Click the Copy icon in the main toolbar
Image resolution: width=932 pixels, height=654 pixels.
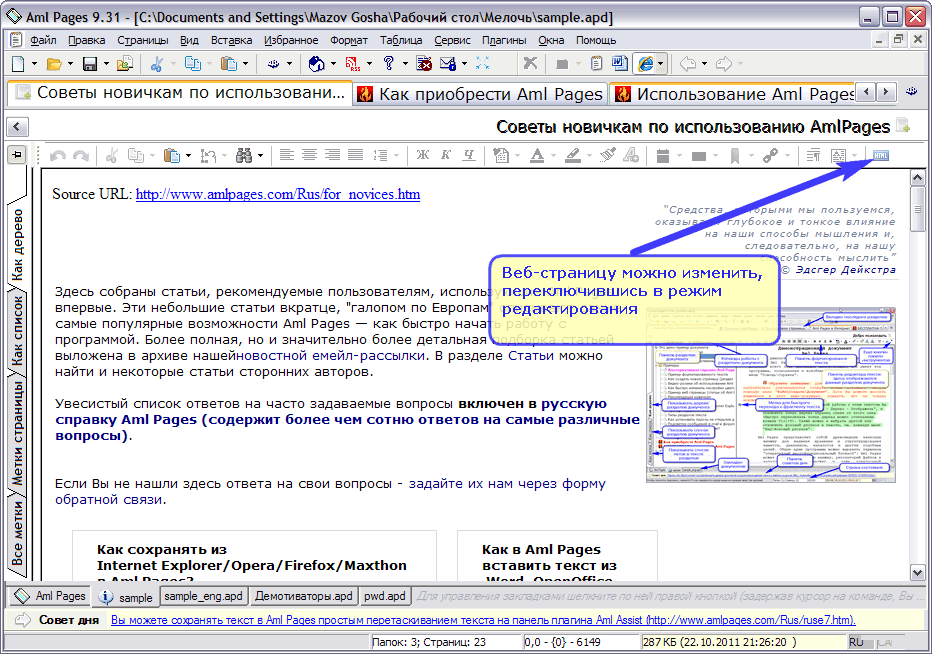pos(193,64)
